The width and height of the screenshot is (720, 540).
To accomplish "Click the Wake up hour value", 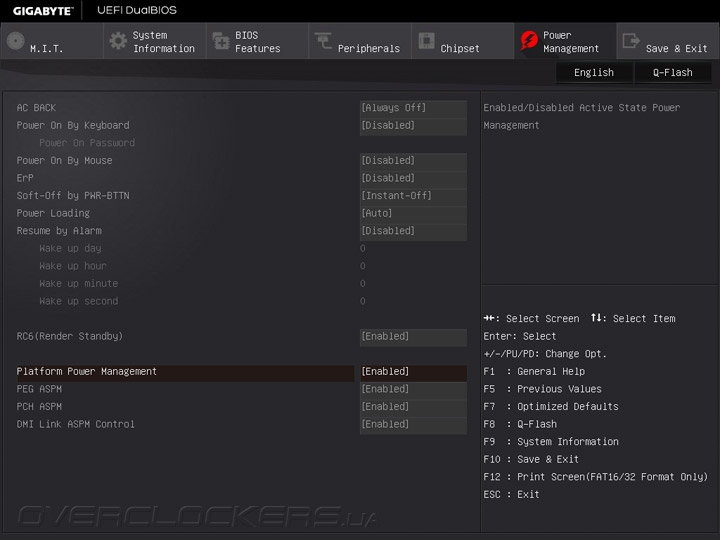I will pos(363,266).
